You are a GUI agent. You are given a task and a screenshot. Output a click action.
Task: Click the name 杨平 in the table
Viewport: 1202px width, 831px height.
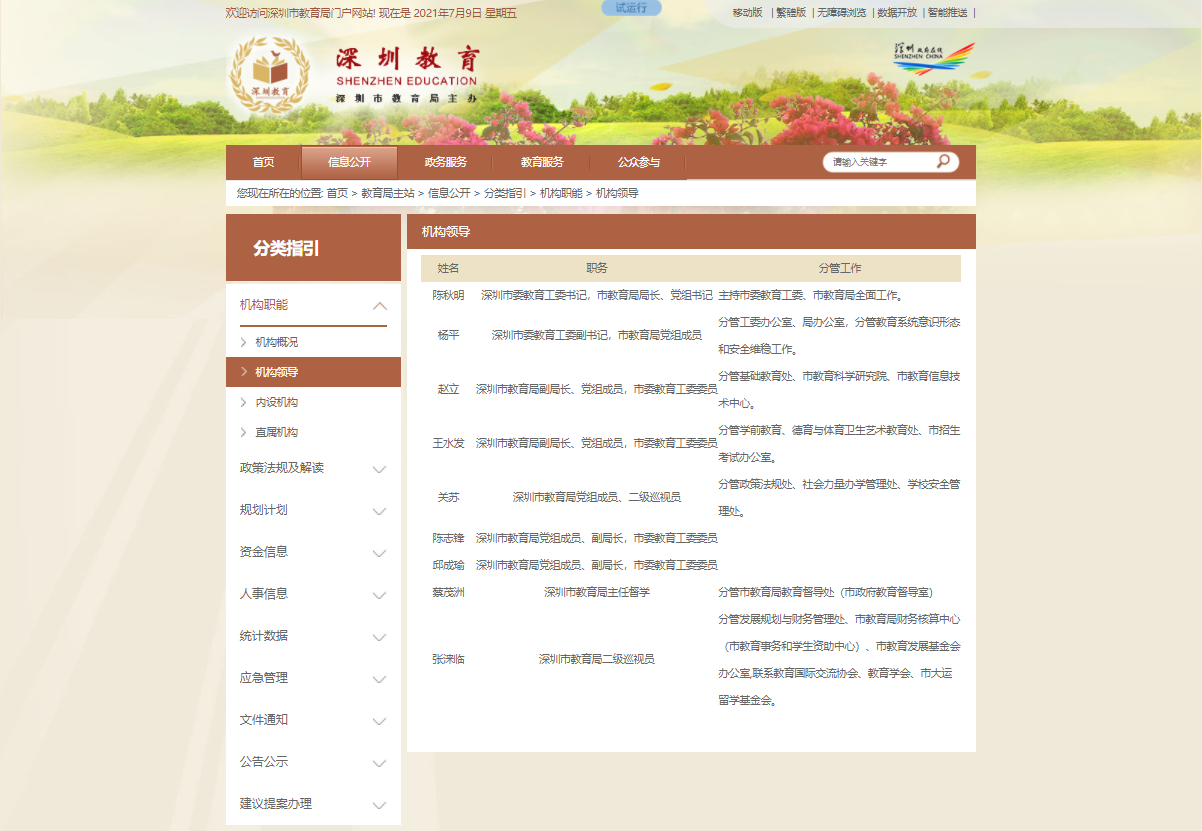point(448,335)
